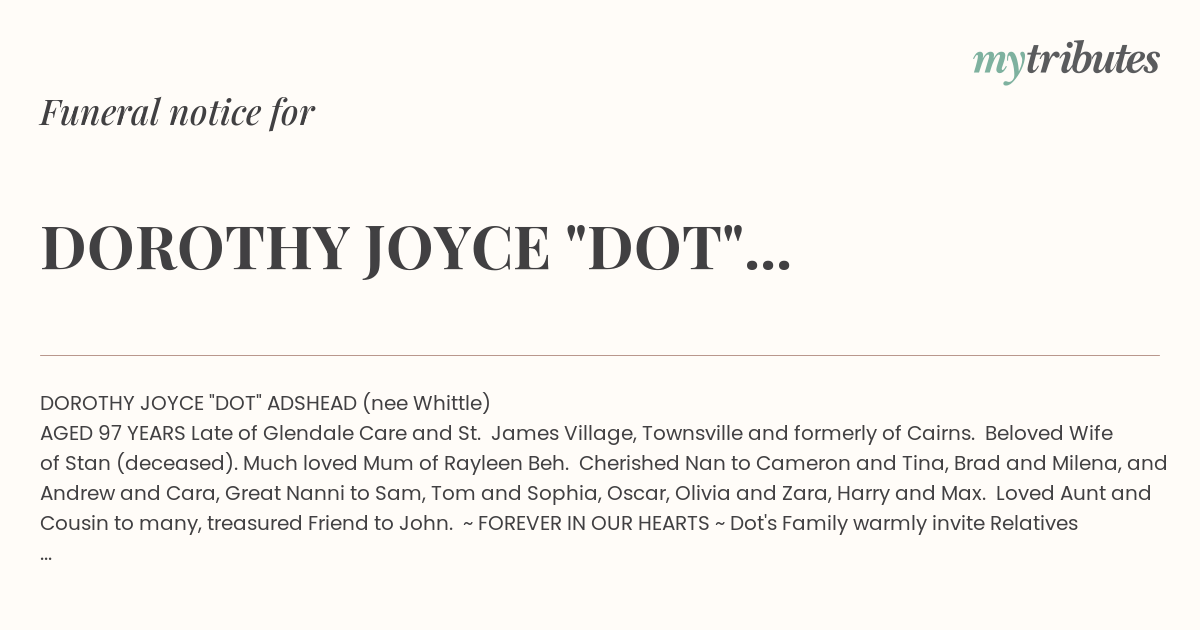Expand truncated notice via the bottom ellipsis

click(x=46, y=555)
